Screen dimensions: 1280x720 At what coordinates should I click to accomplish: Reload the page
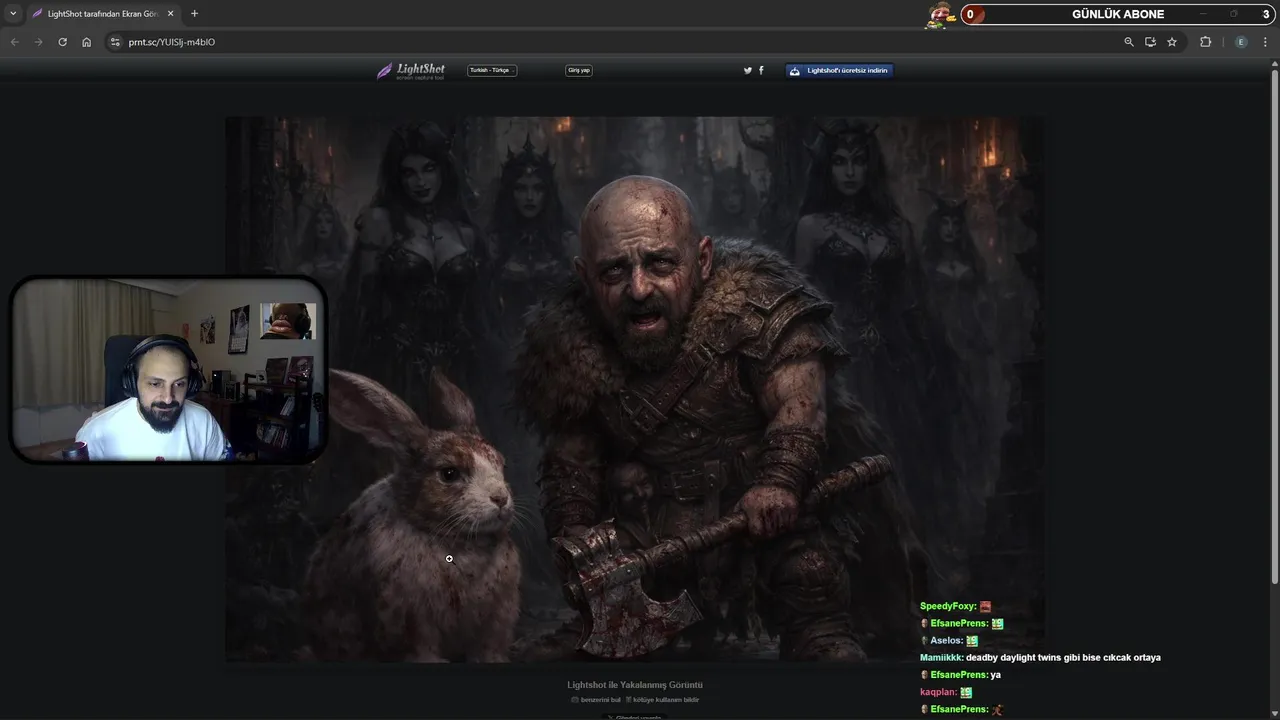tap(62, 42)
